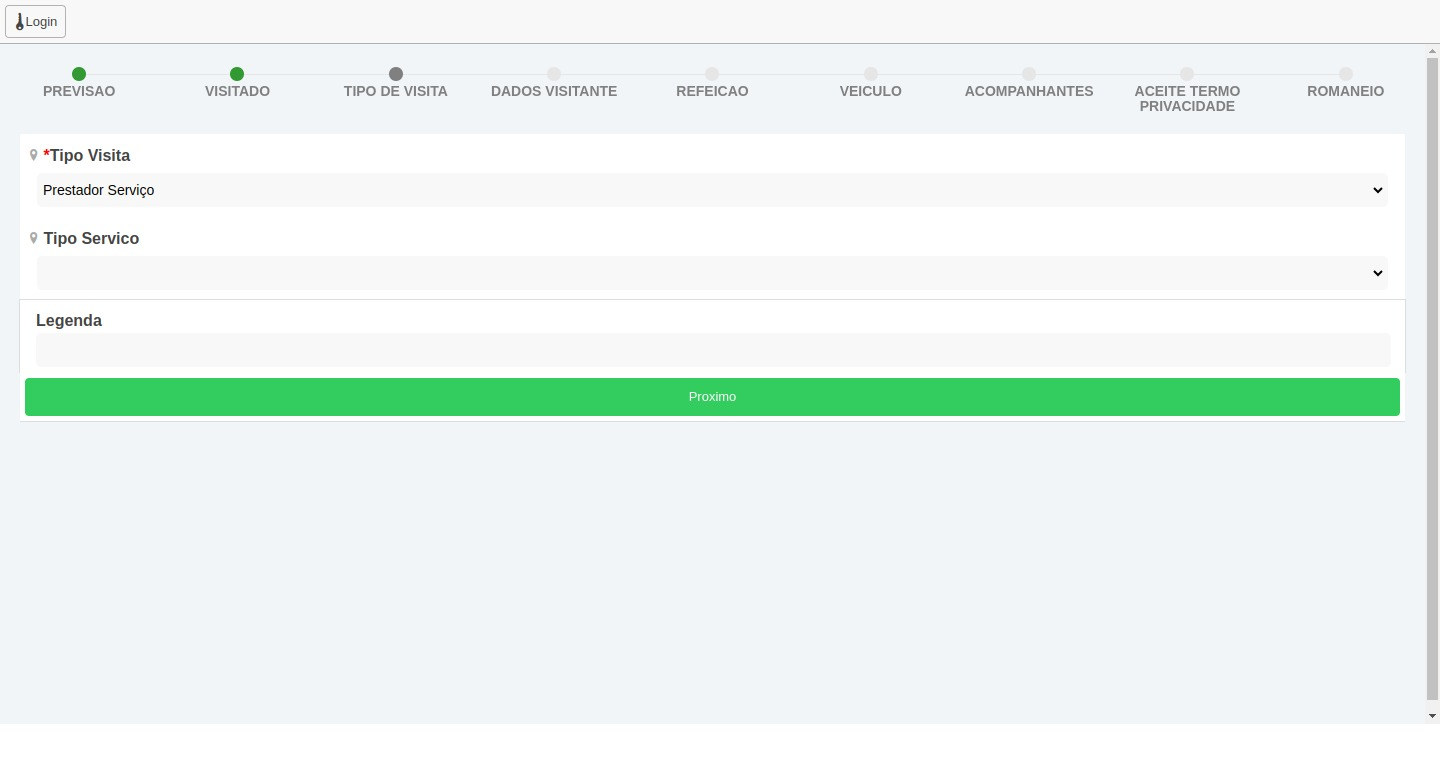Click the gray TIPO DE VISITA step circle
1440x767 pixels.
coord(396,74)
